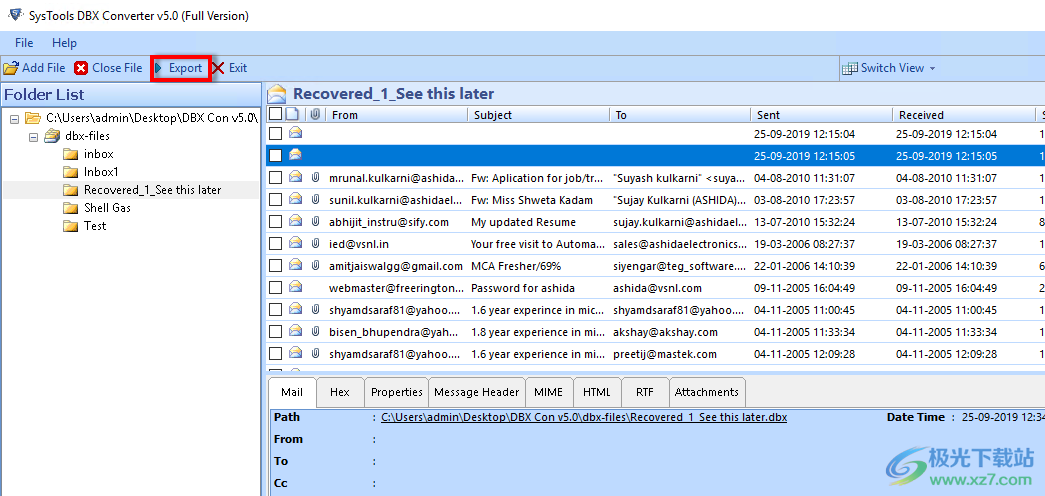Click attachment clip icon on bisen_bhupendra row
The height and width of the screenshot is (496, 1045).
[316, 332]
